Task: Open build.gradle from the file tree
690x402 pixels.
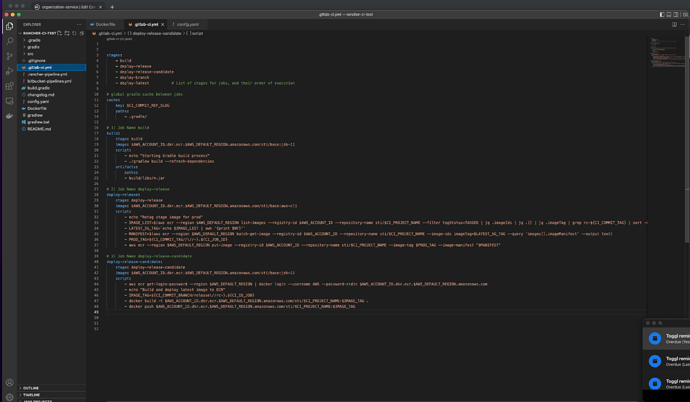Action: tap(39, 88)
